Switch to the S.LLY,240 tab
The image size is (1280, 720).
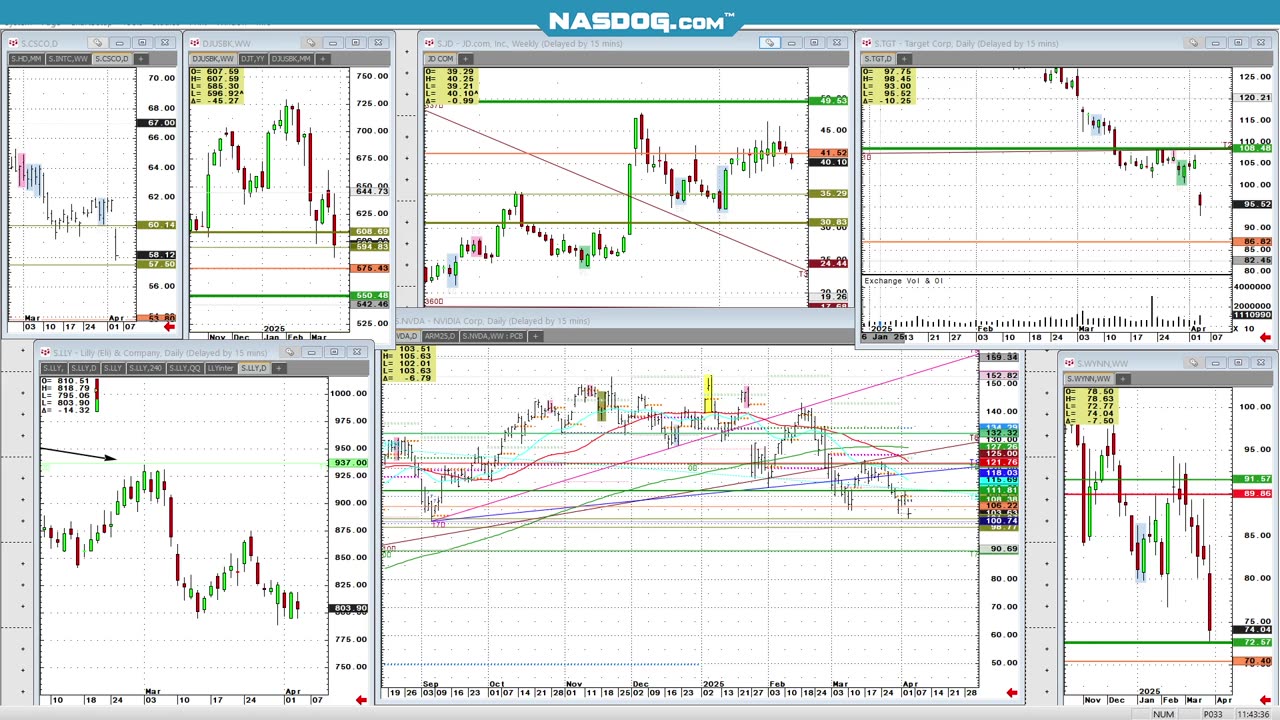(x=145, y=368)
